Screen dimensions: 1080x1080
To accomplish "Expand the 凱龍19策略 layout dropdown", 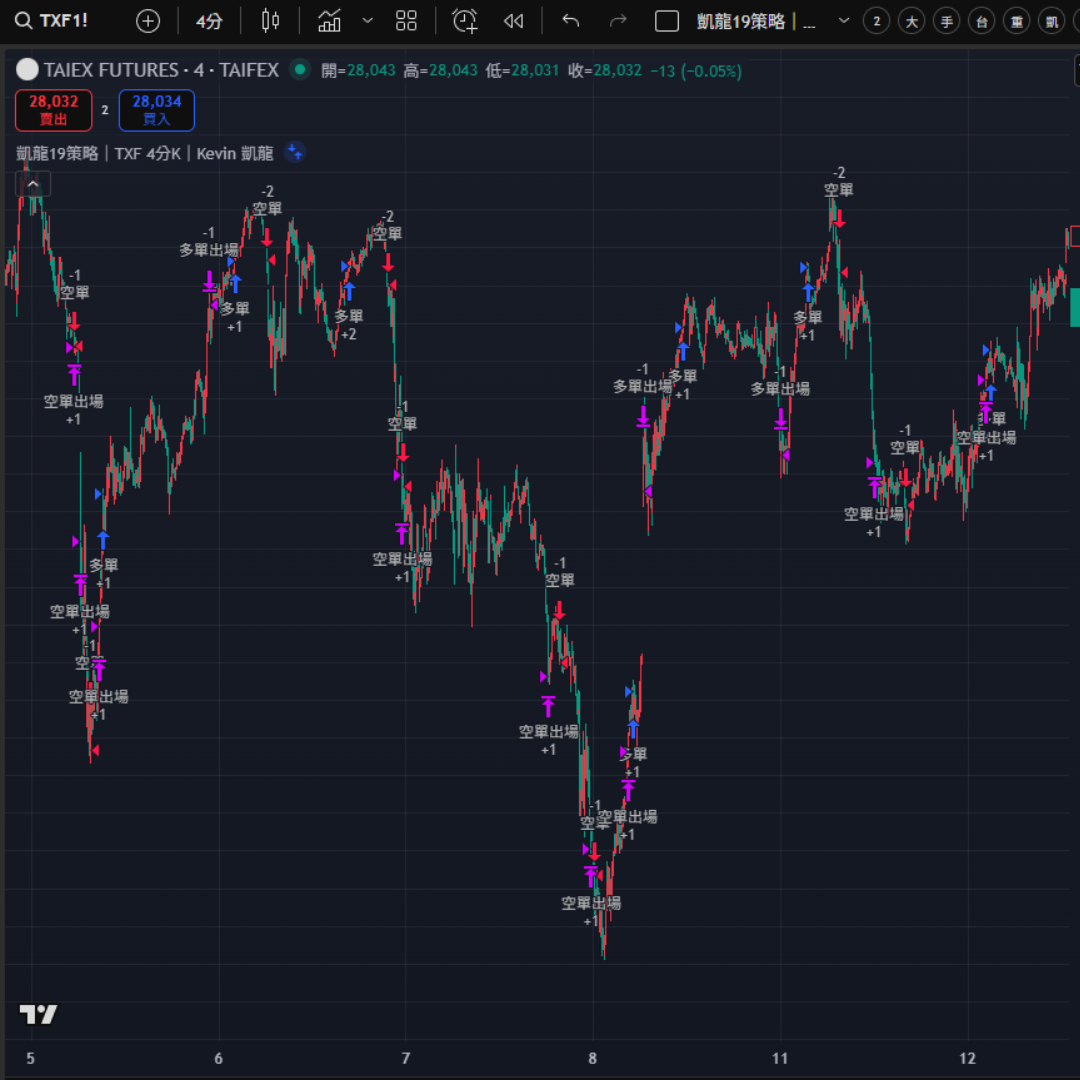I will (x=844, y=21).
